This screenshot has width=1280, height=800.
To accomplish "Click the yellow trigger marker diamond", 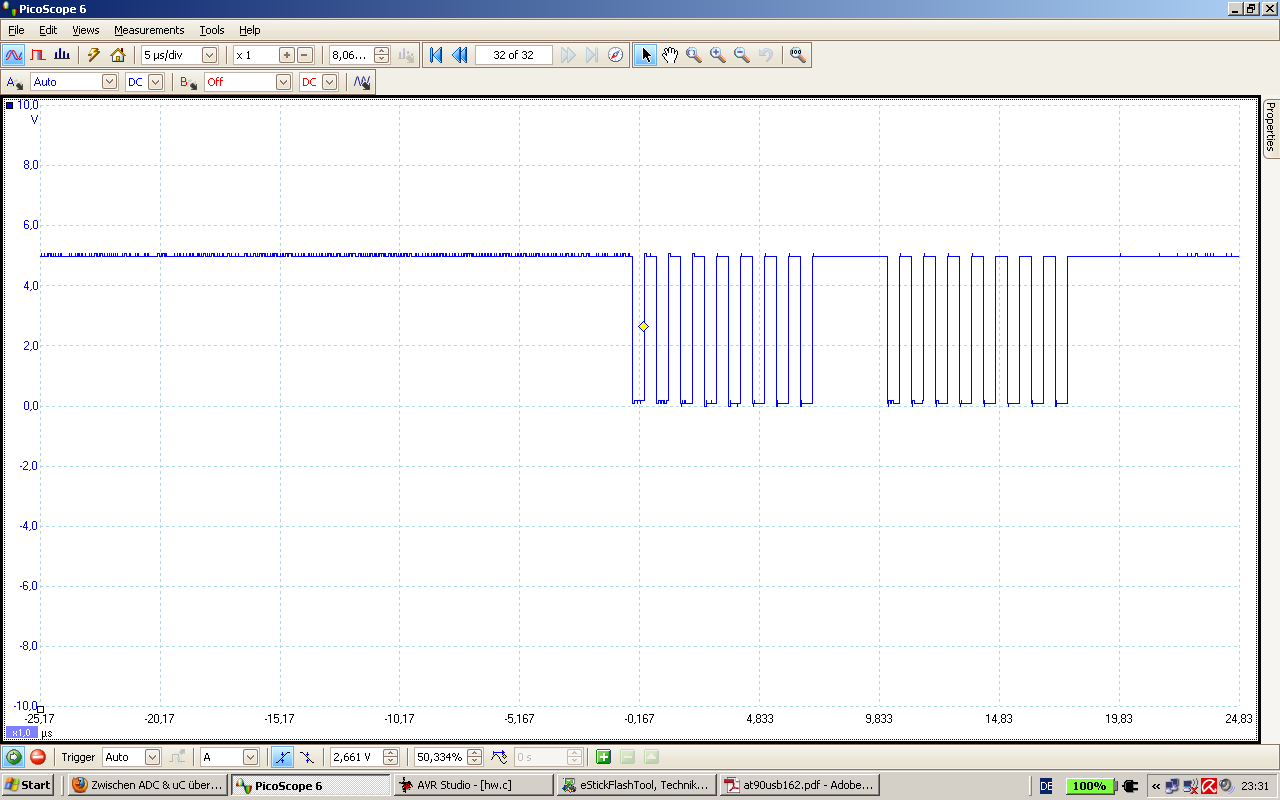I will click(x=643, y=326).
